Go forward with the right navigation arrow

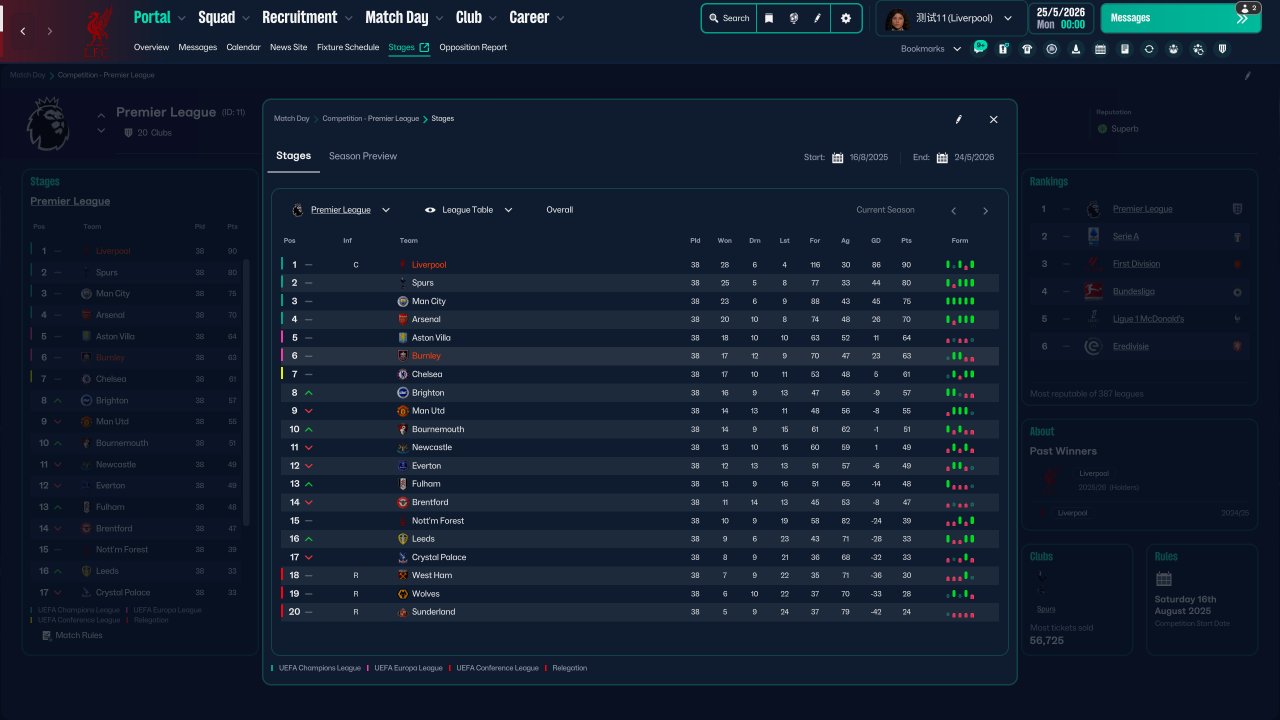(51, 31)
